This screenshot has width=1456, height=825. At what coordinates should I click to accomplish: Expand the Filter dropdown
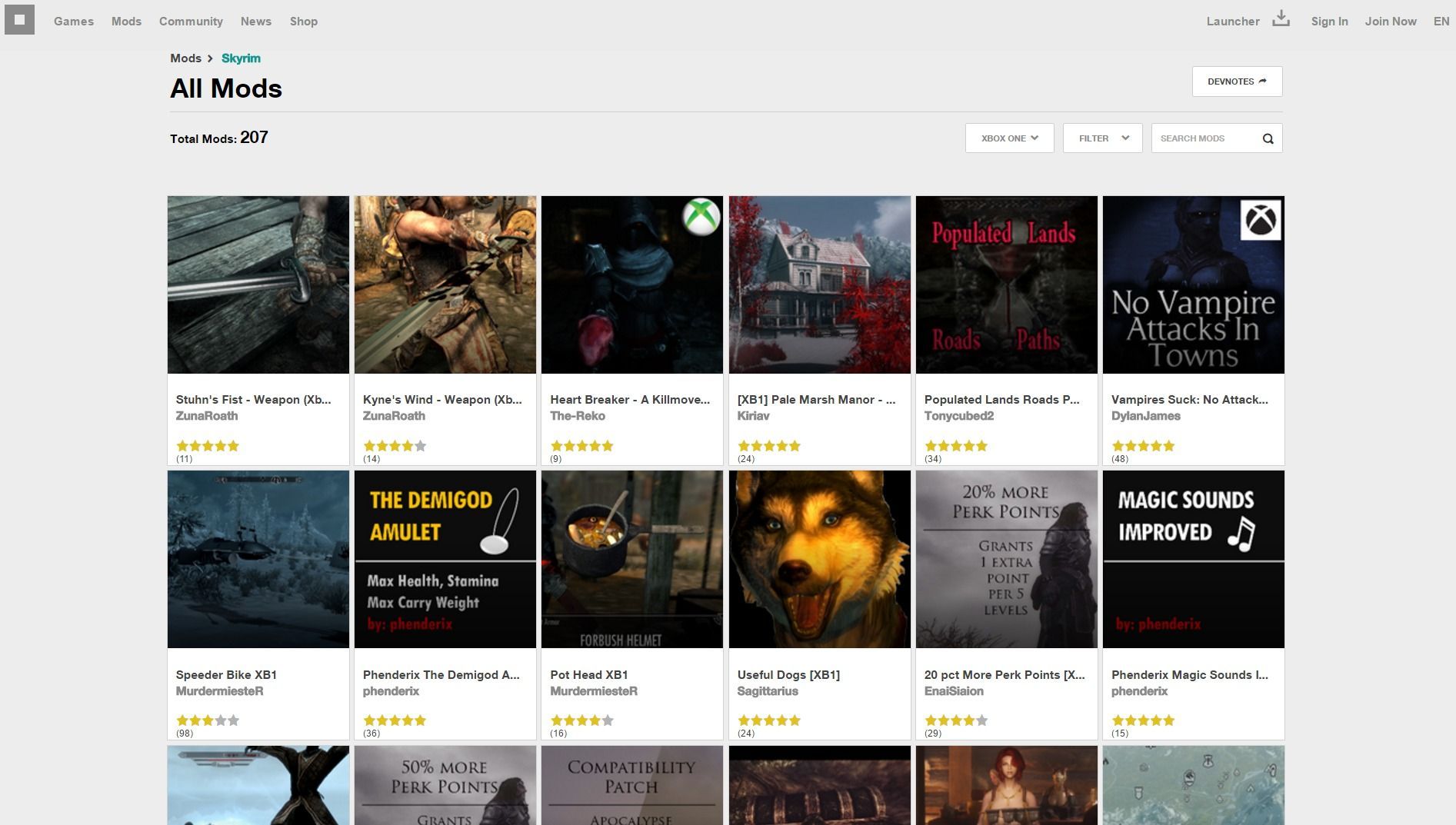click(1102, 138)
